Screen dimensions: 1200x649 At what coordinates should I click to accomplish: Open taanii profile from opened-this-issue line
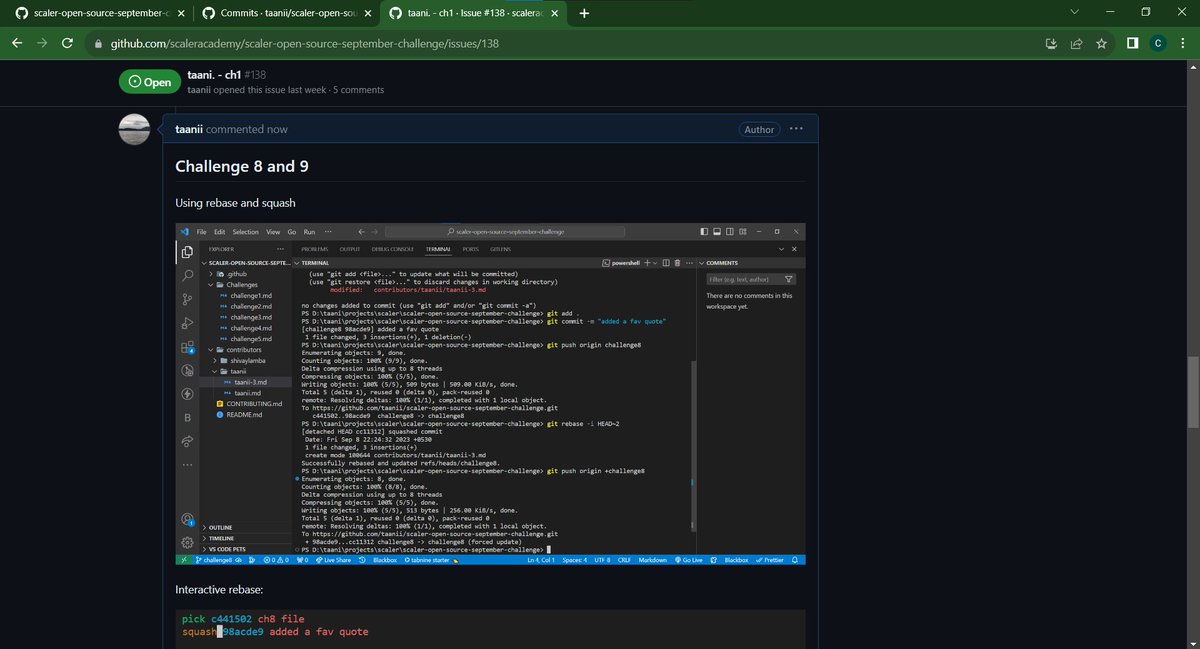(x=201, y=90)
